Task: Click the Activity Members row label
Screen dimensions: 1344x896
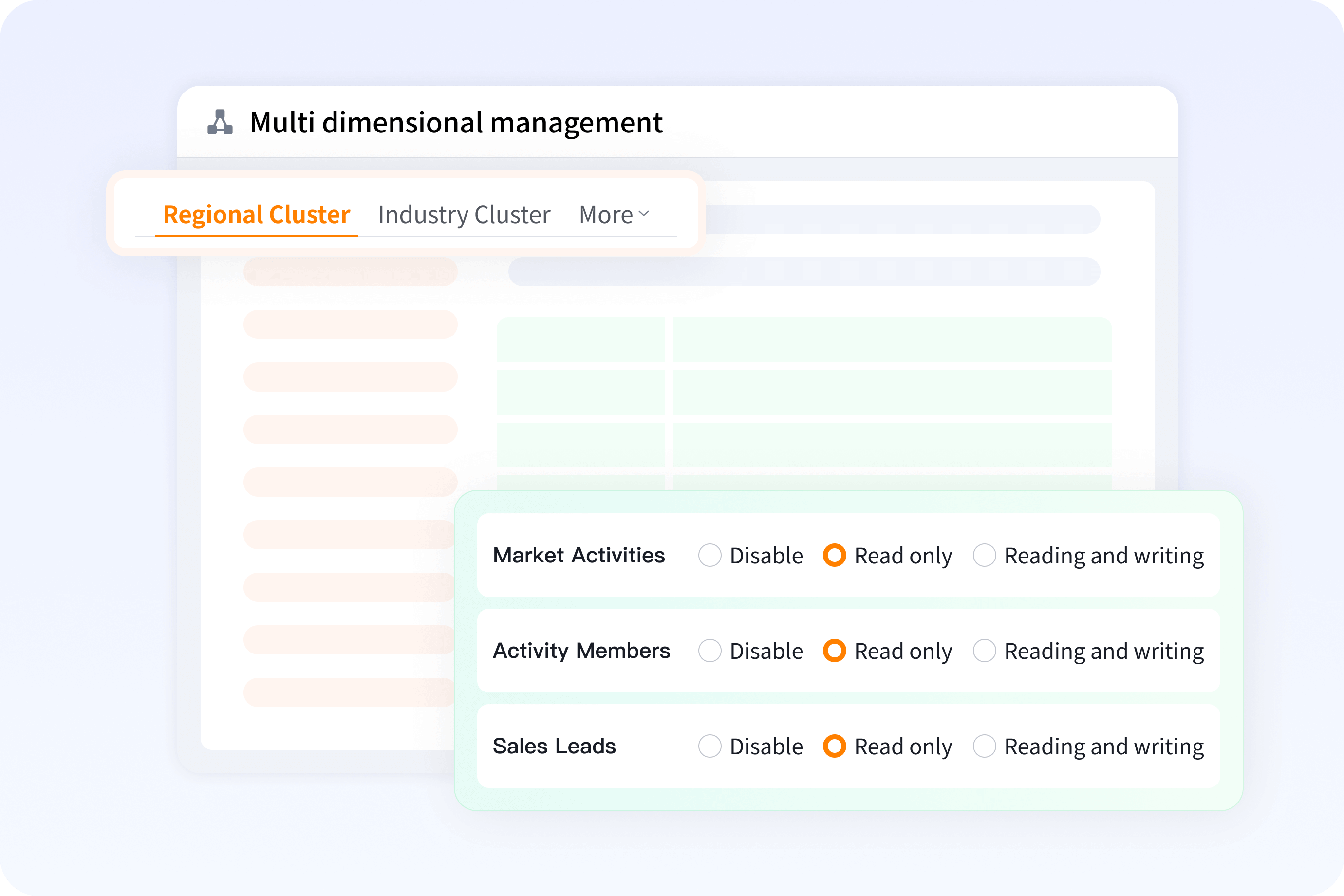Action: coord(581,651)
